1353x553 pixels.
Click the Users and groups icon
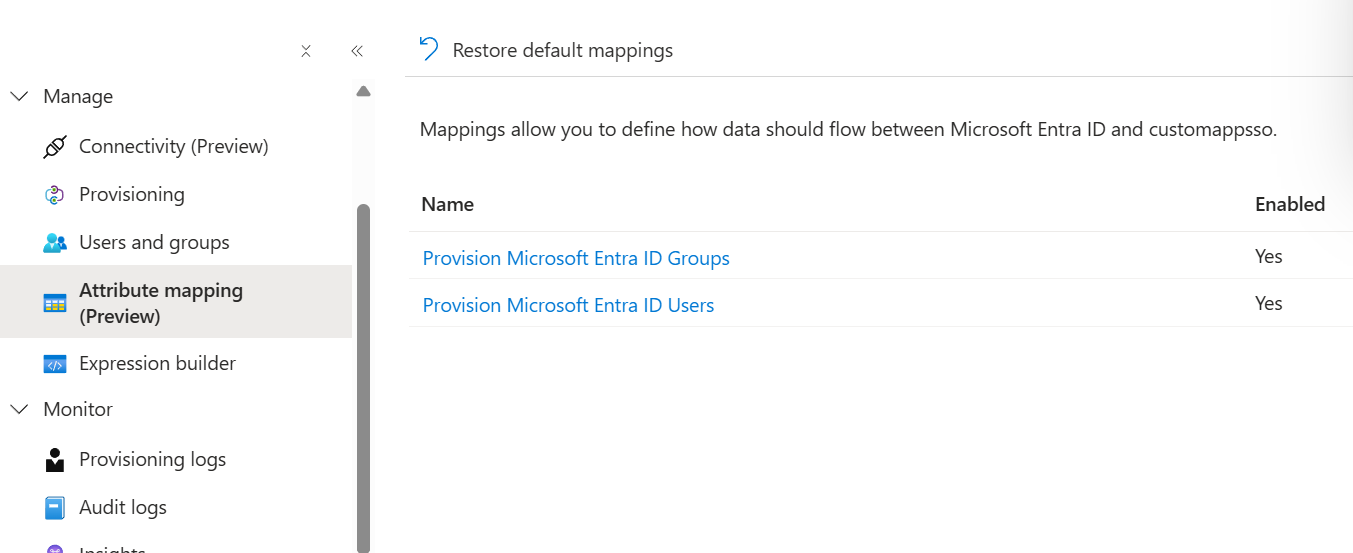55,243
